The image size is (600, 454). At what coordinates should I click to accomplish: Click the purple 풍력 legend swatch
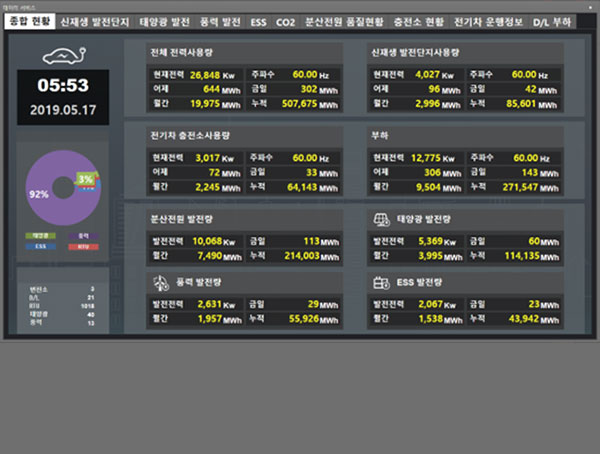tap(81, 235)
